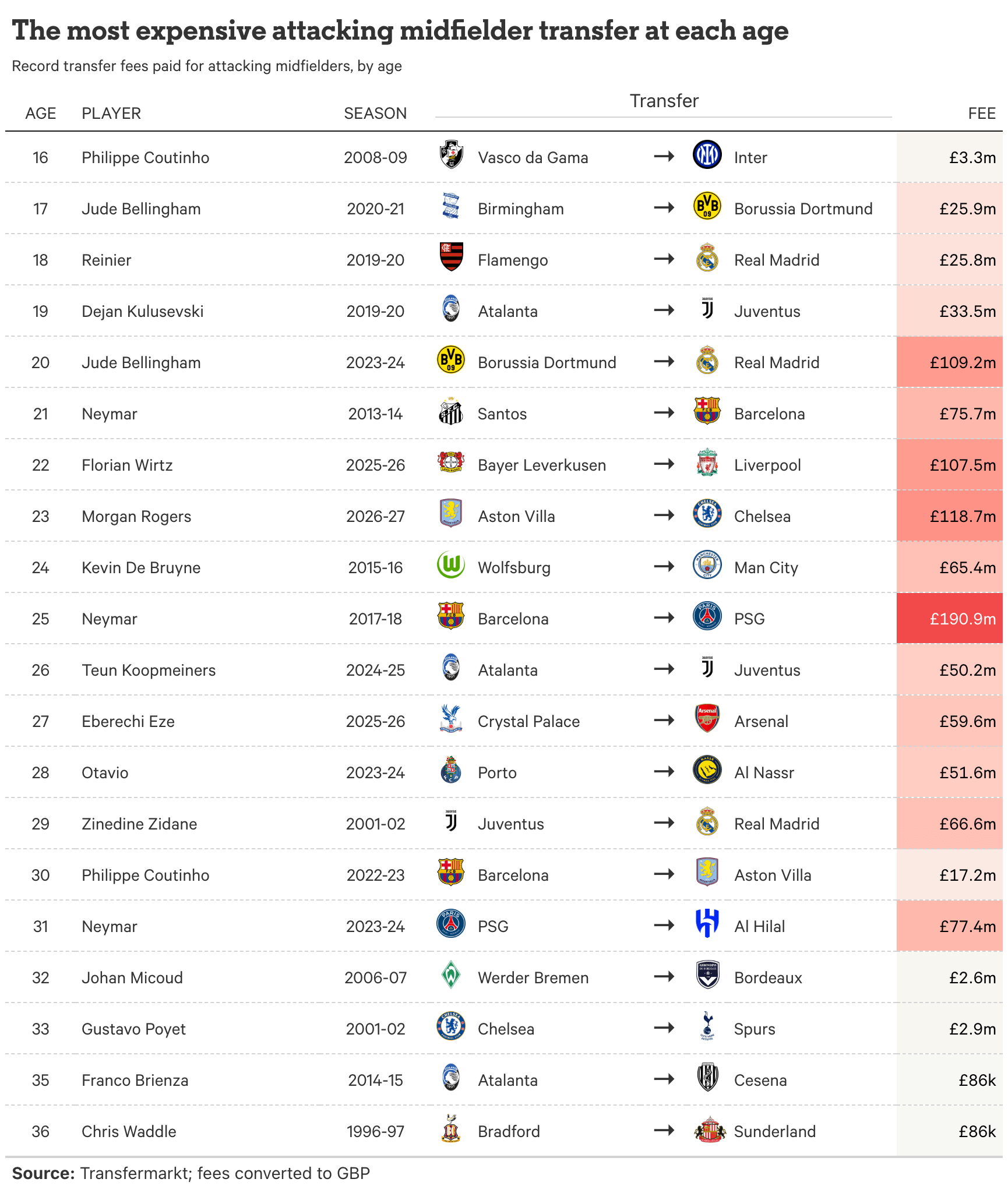Click Zinedine Zidane player name

pyautogui.click(x=139, y=824)
